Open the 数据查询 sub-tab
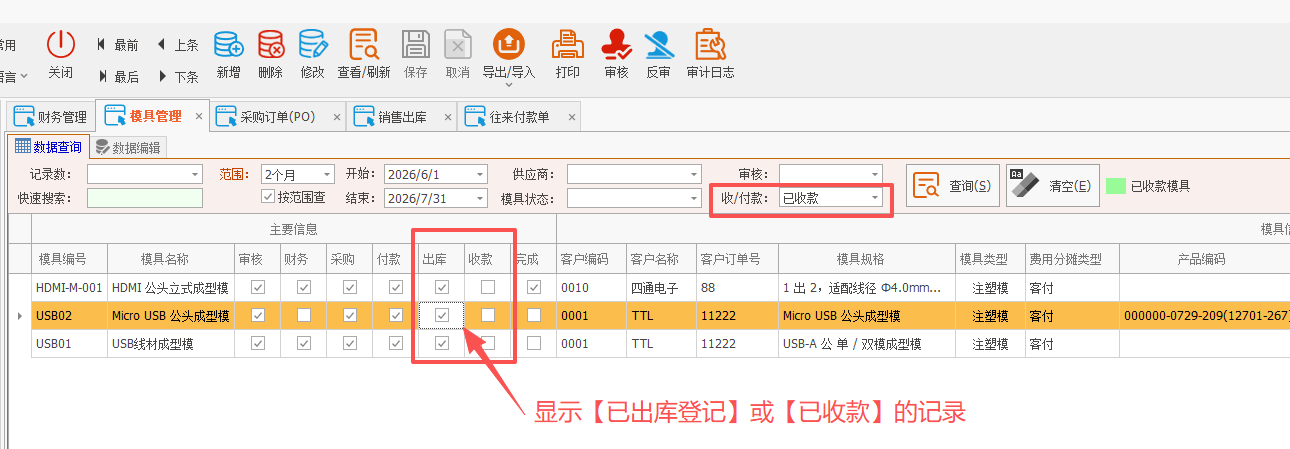The height and width of the screenshot is (449, 1290). click(49, 146)
